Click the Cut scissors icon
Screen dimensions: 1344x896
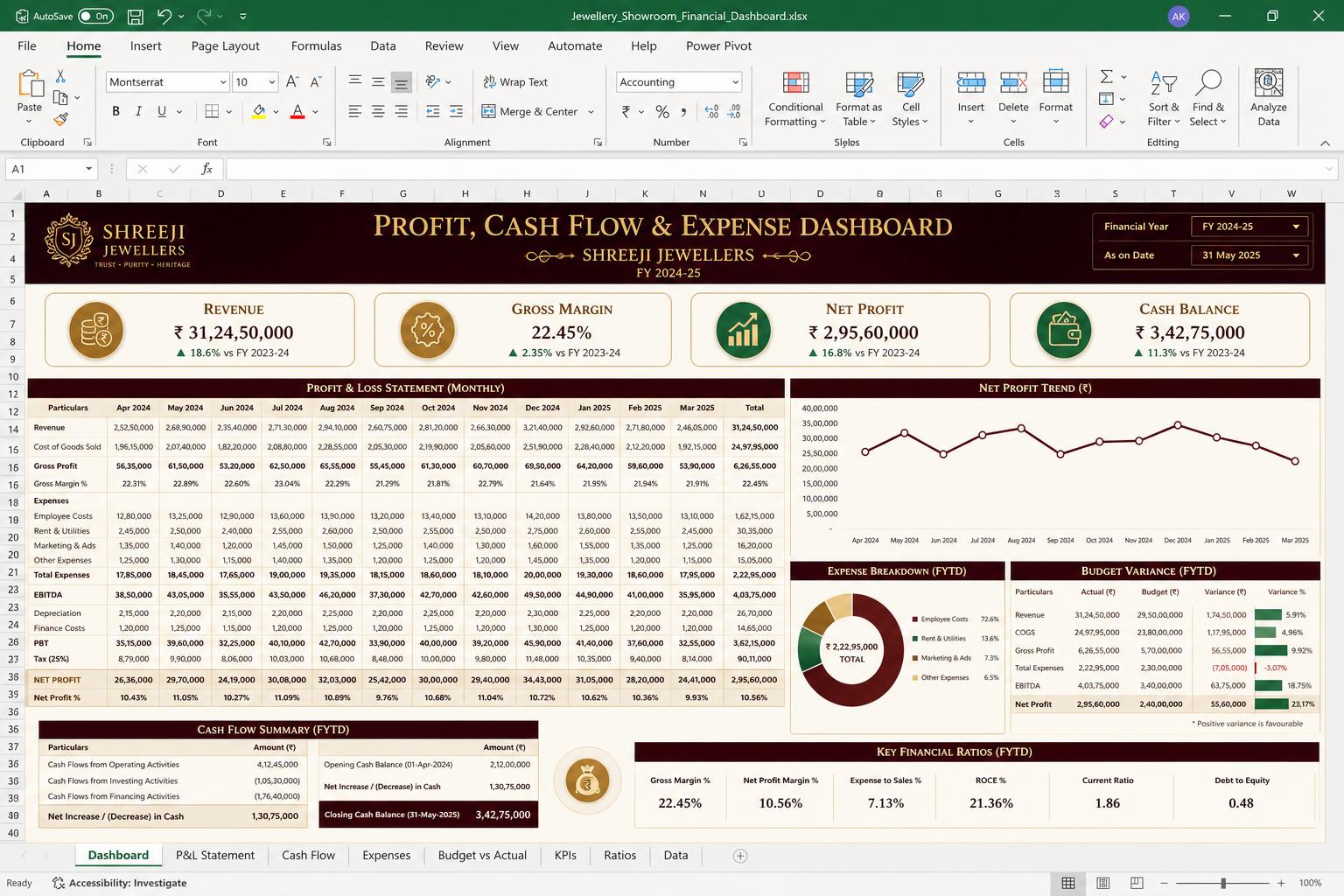[60, 76]
